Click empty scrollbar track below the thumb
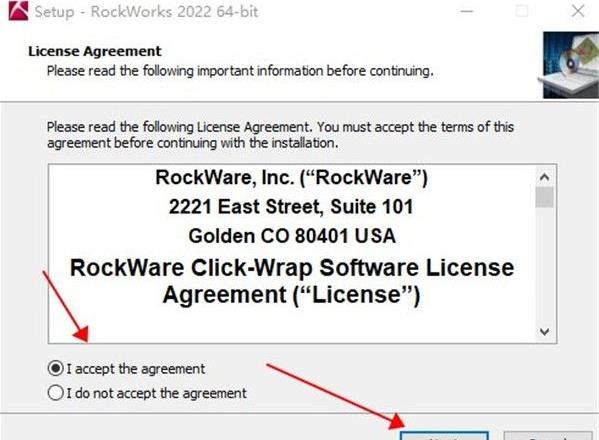The height and width of the screenshot is (440, 599). 544,265
